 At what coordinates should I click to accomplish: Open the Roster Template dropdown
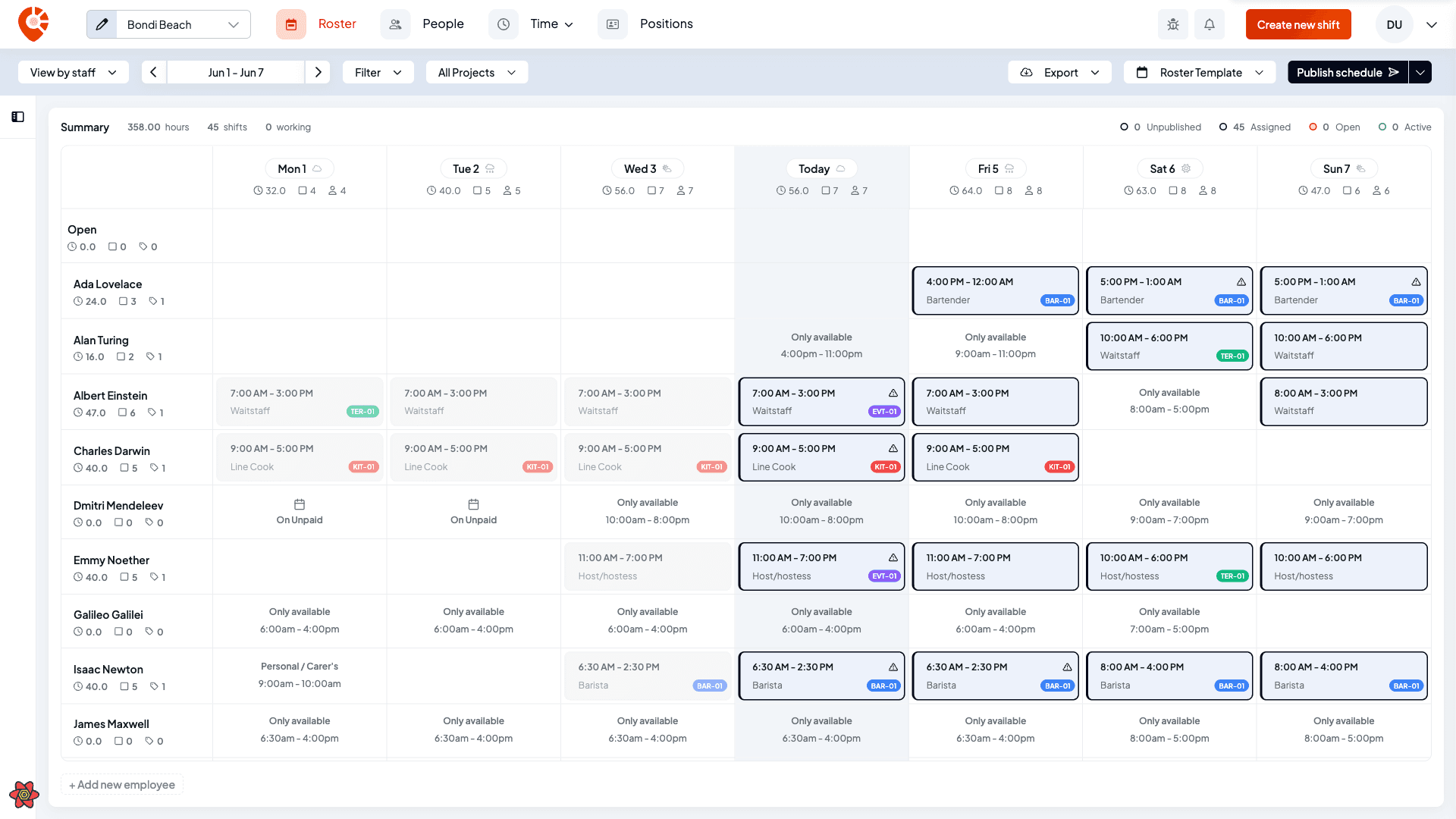(x=1200, y=72)
